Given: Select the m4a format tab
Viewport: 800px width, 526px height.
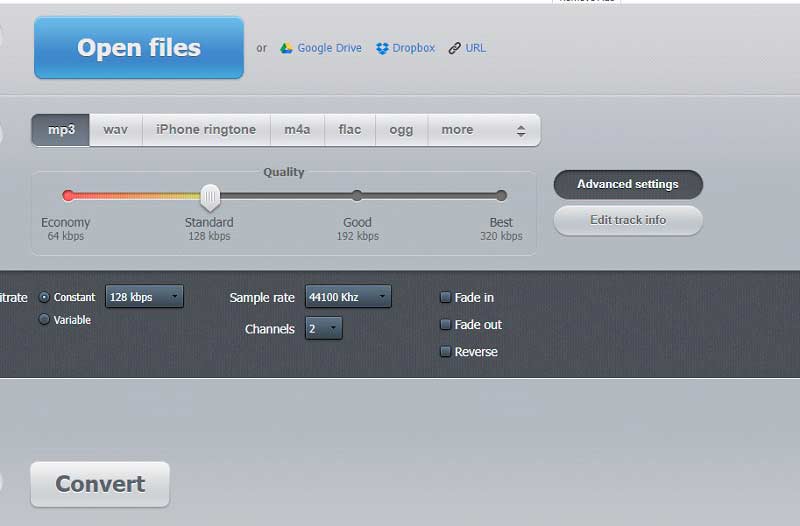Looking at the screenshot, I should 297,130.
